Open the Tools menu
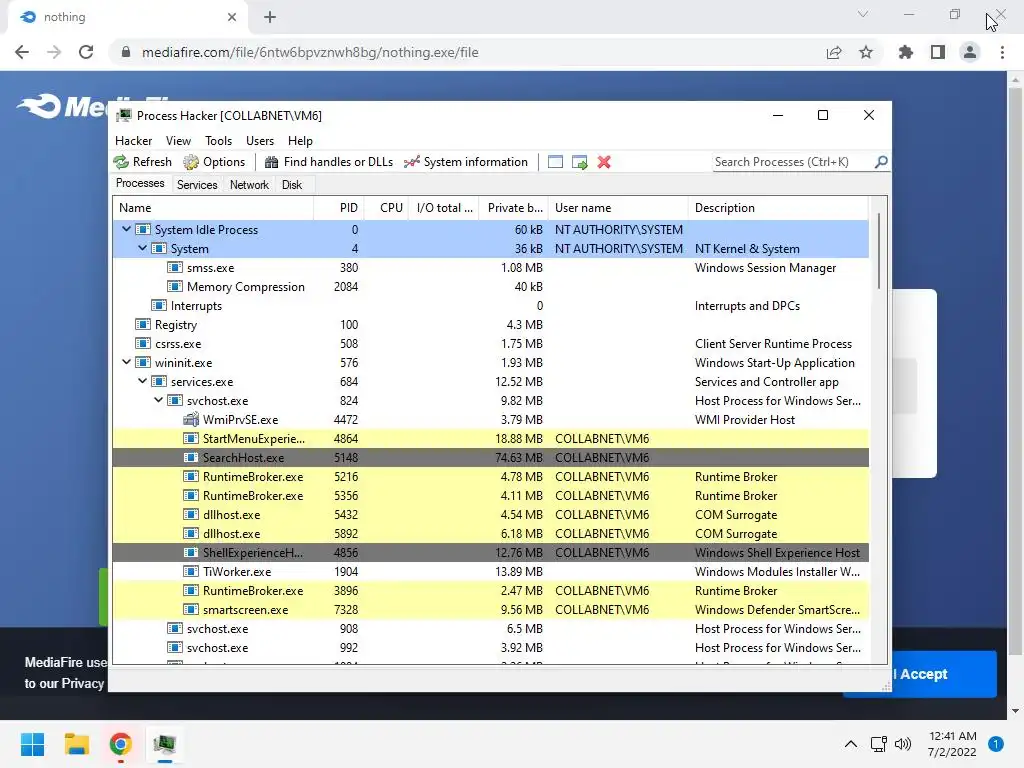 [x=218, y=140]
